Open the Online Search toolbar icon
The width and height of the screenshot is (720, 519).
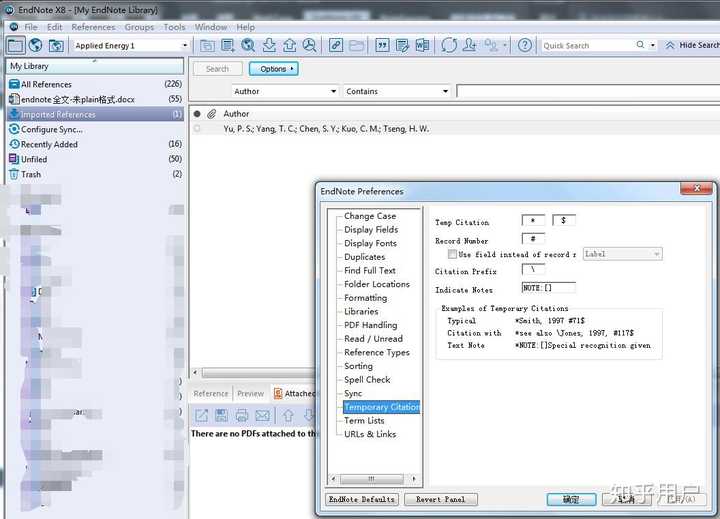248,45
